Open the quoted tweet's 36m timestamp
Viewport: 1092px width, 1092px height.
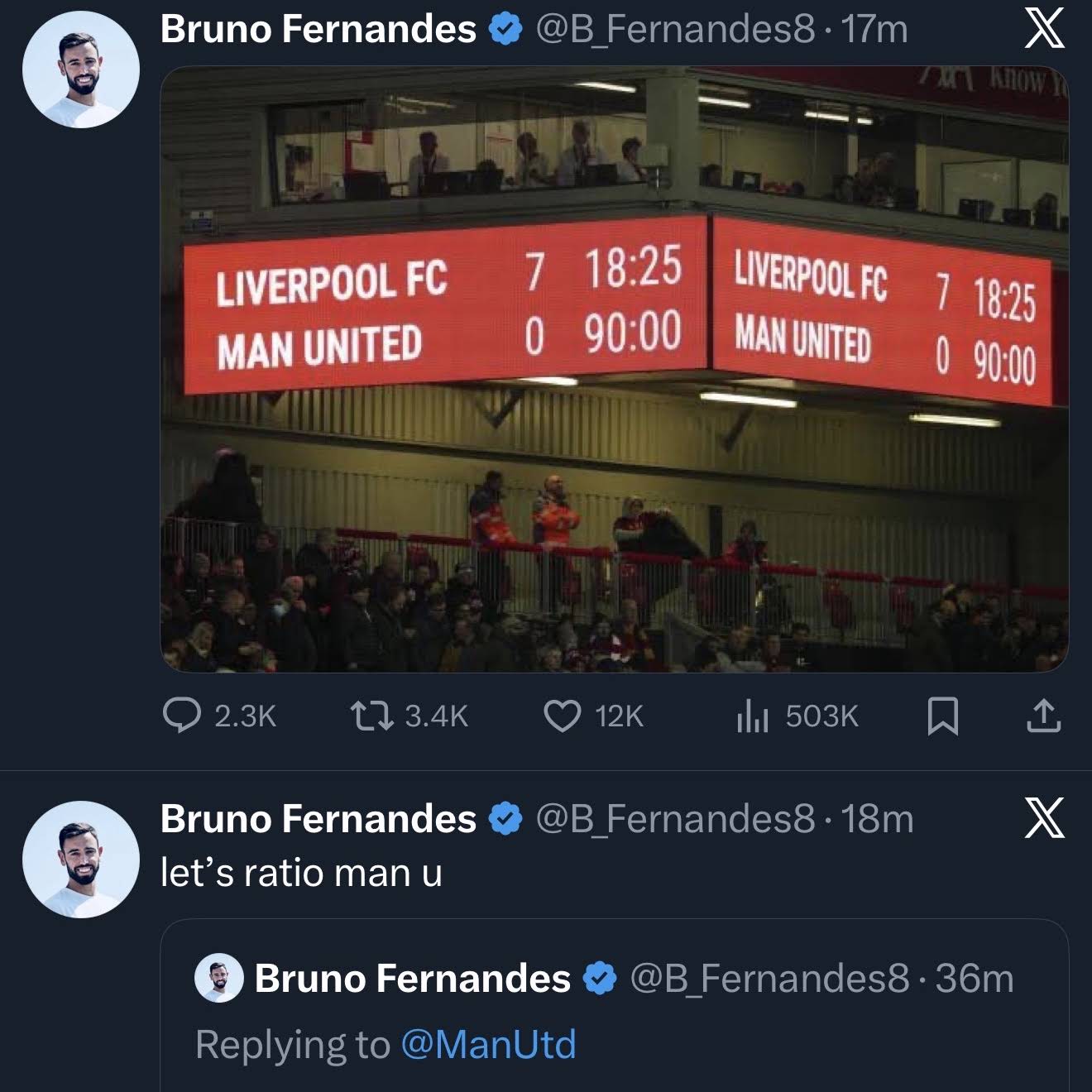coord(975,979)
